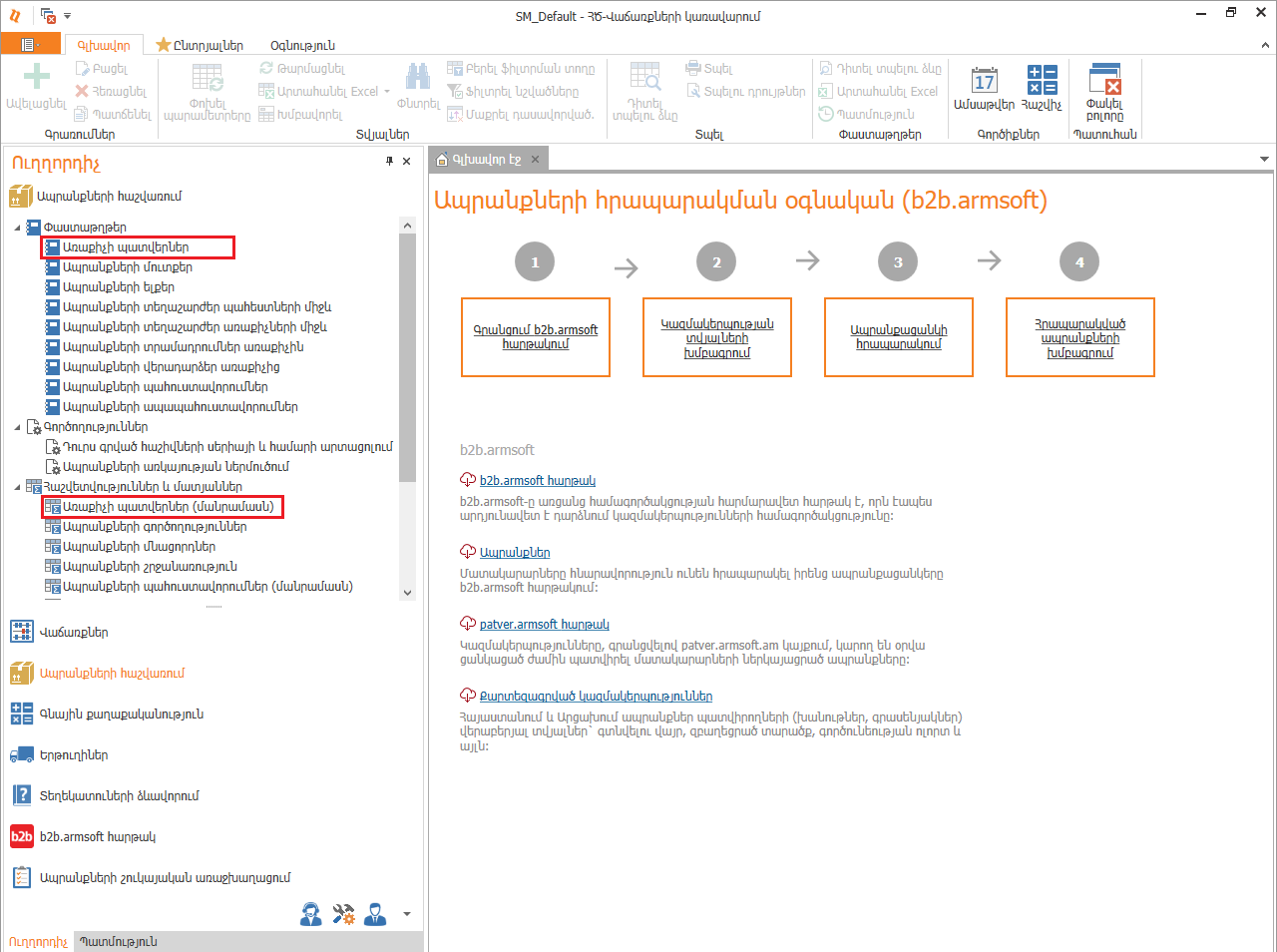Screen dimensions: 1277x952
Task: Open the quick access toolbar dropdown arrow
Action: click(x=68, y=16)
